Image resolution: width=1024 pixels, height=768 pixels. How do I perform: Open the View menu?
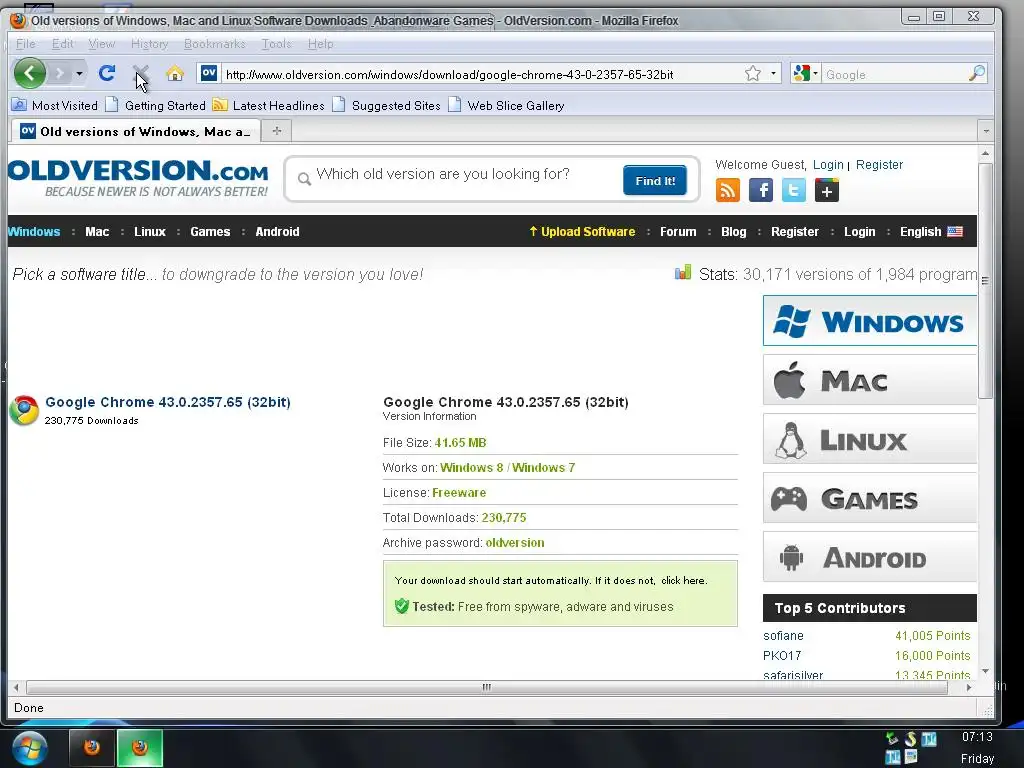click(x=101, y=44)
